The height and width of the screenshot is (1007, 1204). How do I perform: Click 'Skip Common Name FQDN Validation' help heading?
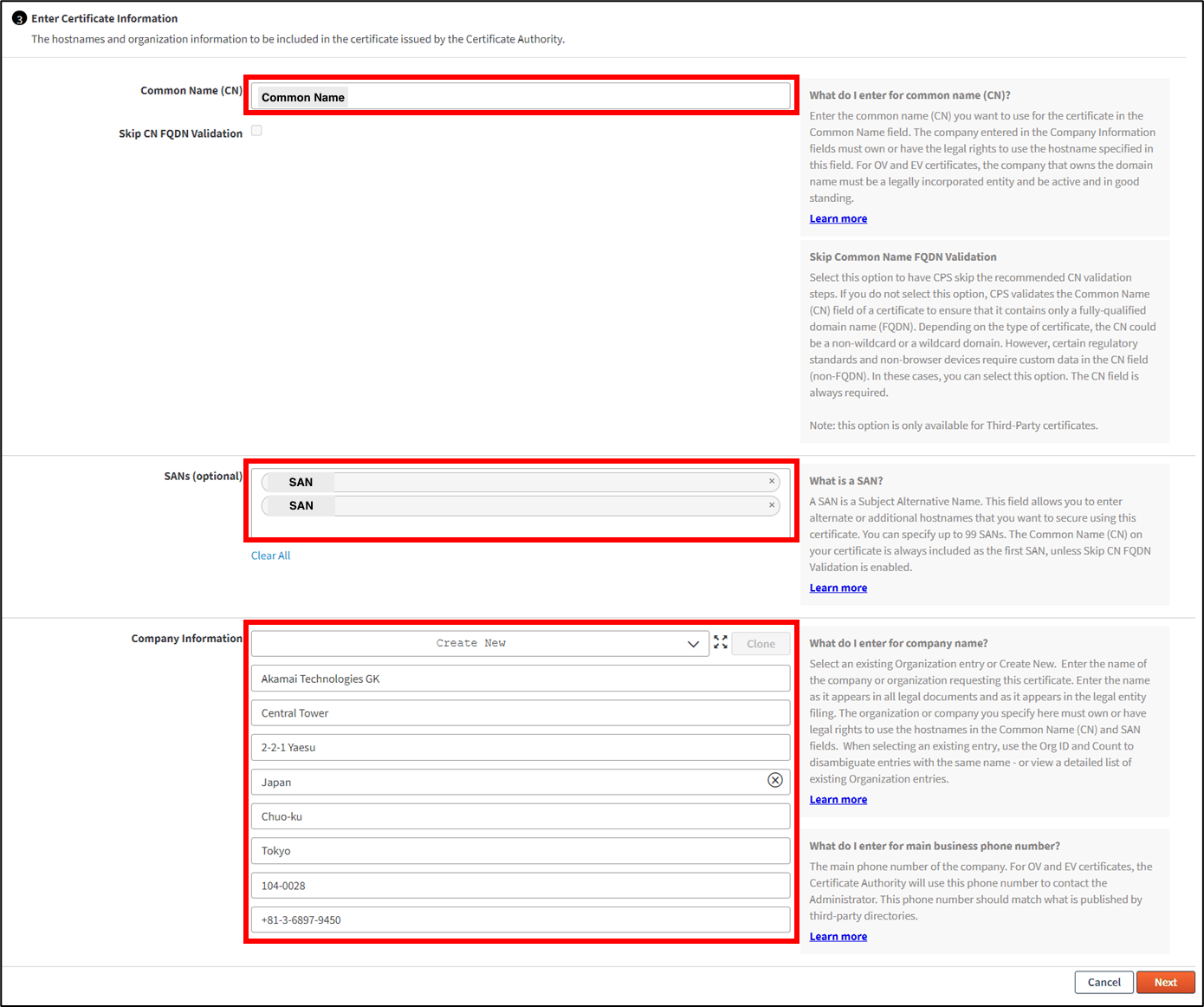pyautogui.click(x=903, y=257)
